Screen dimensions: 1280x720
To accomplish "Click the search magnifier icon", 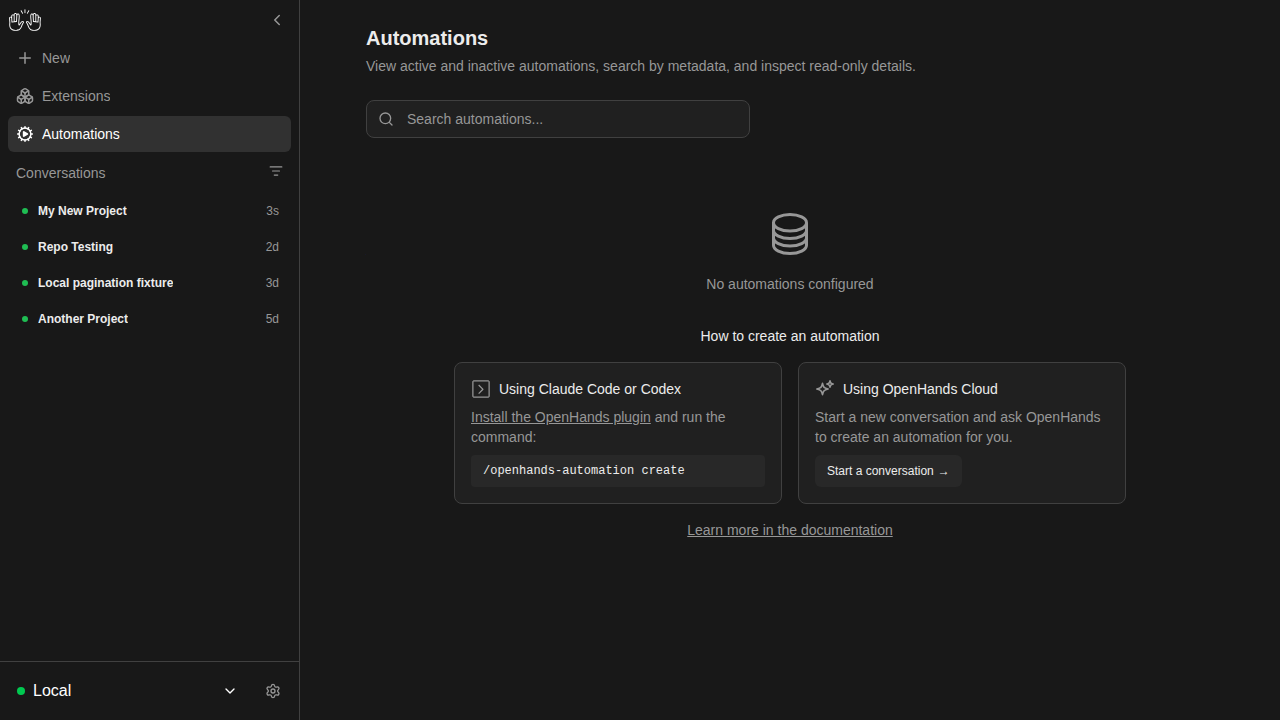I will tap(386, 119).
